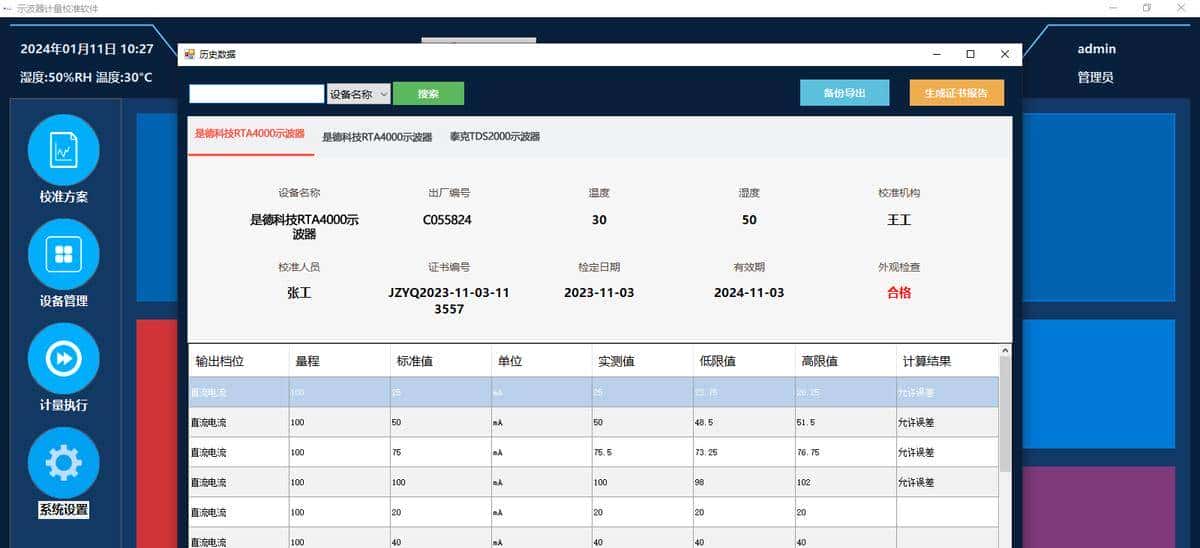Click the 实测值 column header
The width and height of the screenshot is (1200, 548).
coord(642,361)
